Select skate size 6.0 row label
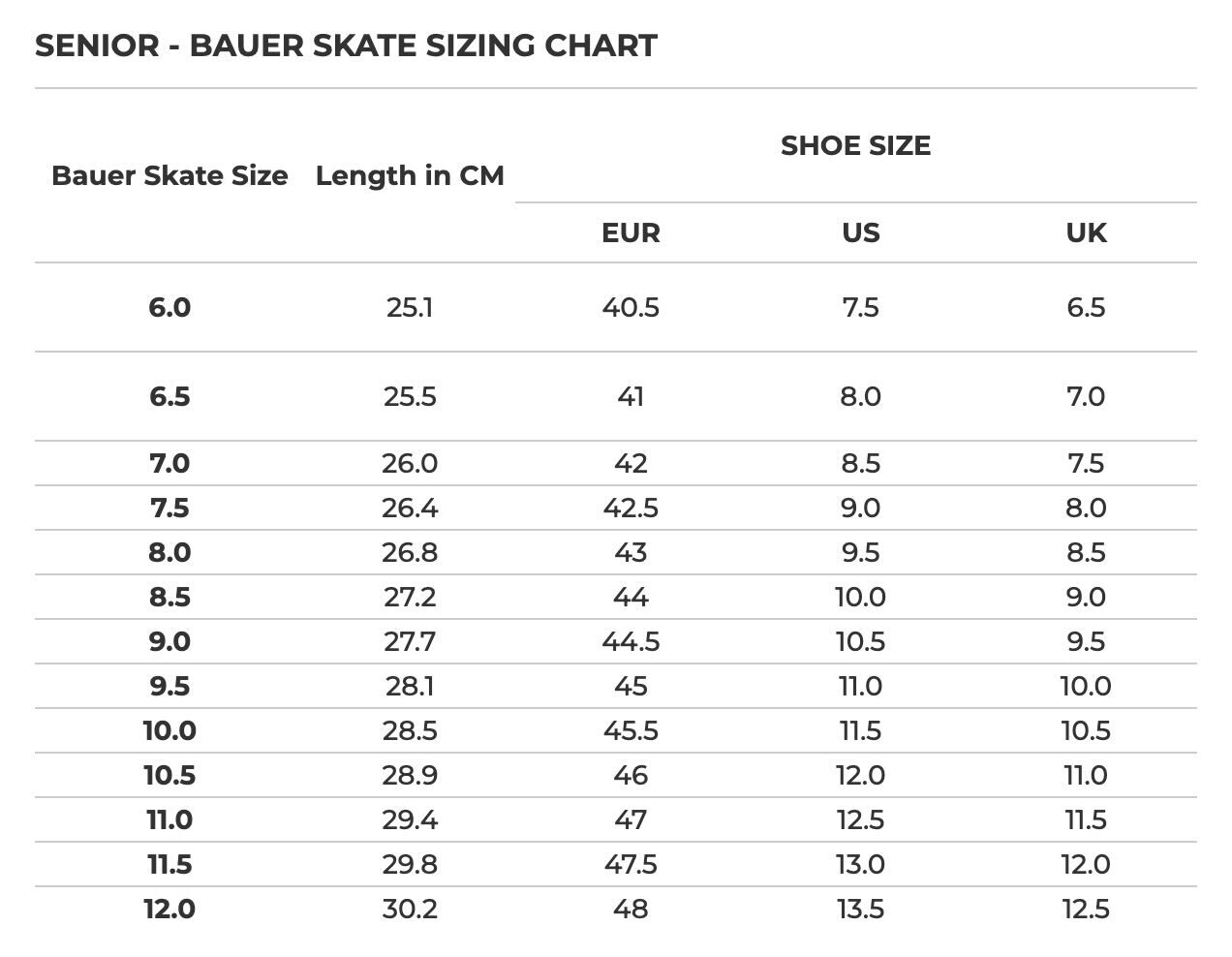Image resolution: width=1232 pixels, height=957 pixels. (x=169, y=307)
